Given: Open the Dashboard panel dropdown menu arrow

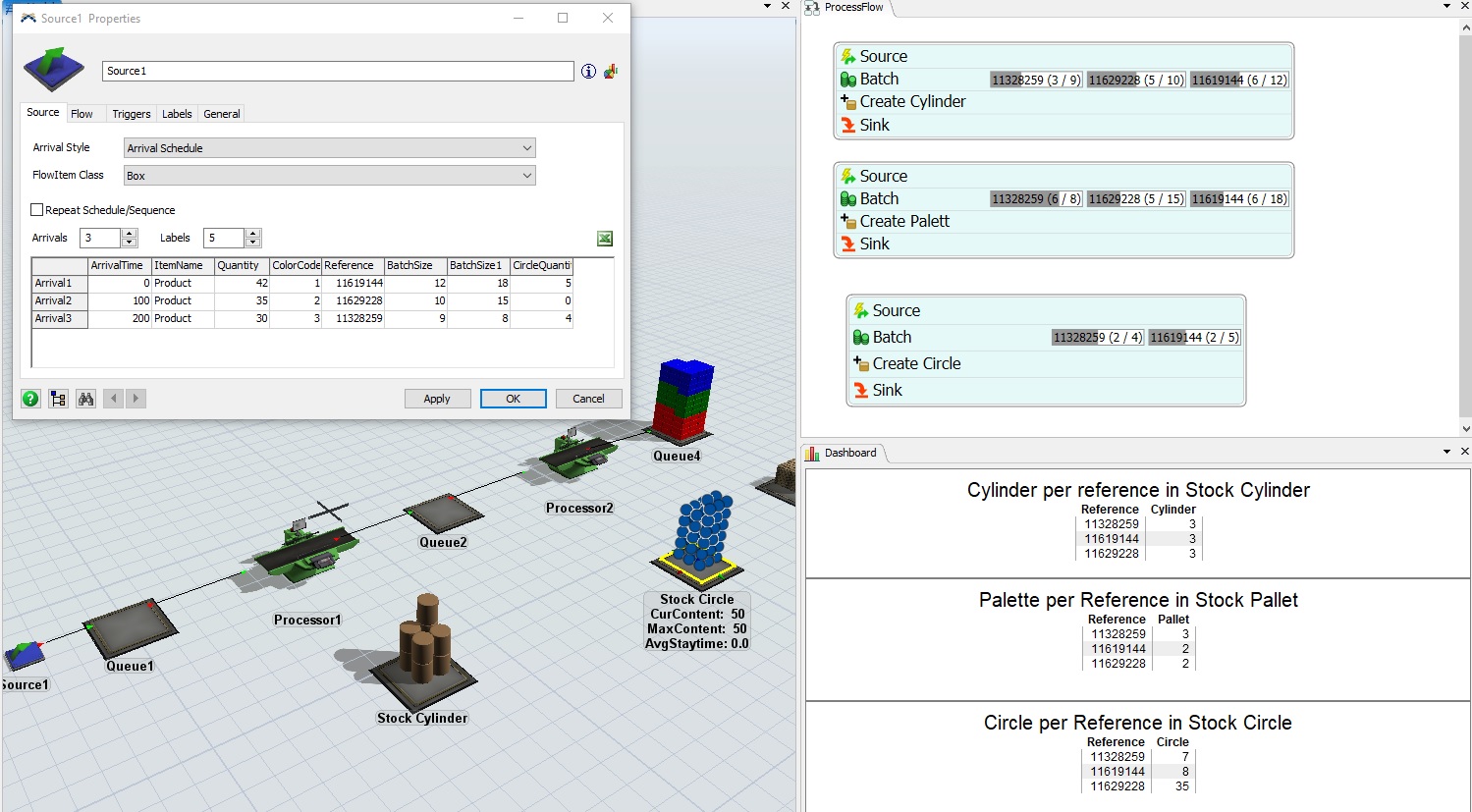Looking at the screenshot, I should click(x=1446, y=452).
